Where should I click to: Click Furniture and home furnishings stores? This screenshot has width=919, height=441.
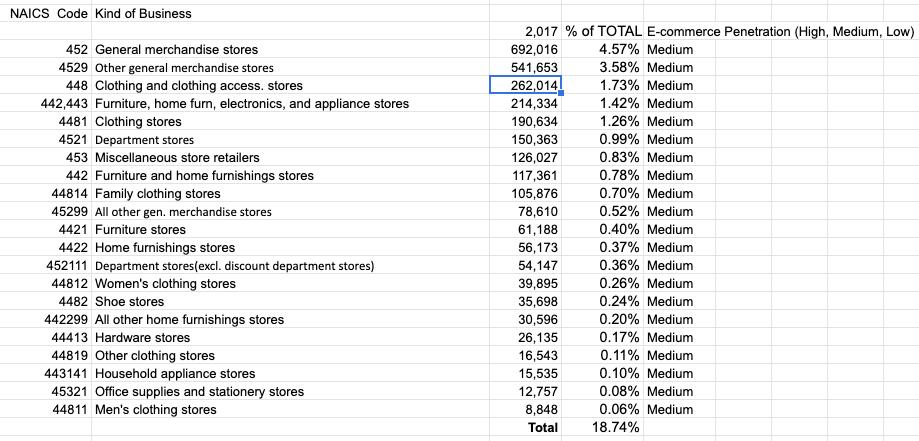point(290,175)
